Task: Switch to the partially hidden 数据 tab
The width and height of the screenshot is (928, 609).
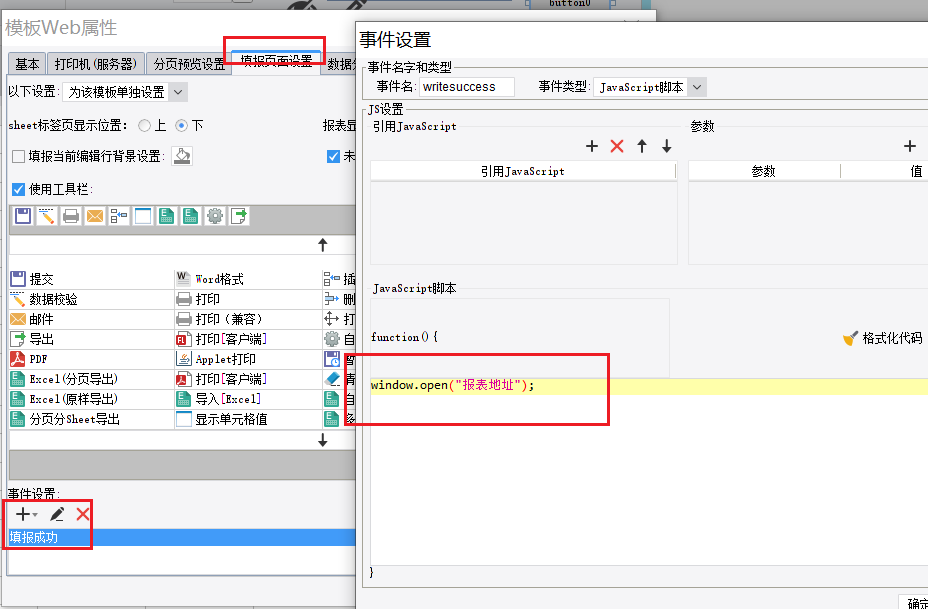Action: click(340, 64)
